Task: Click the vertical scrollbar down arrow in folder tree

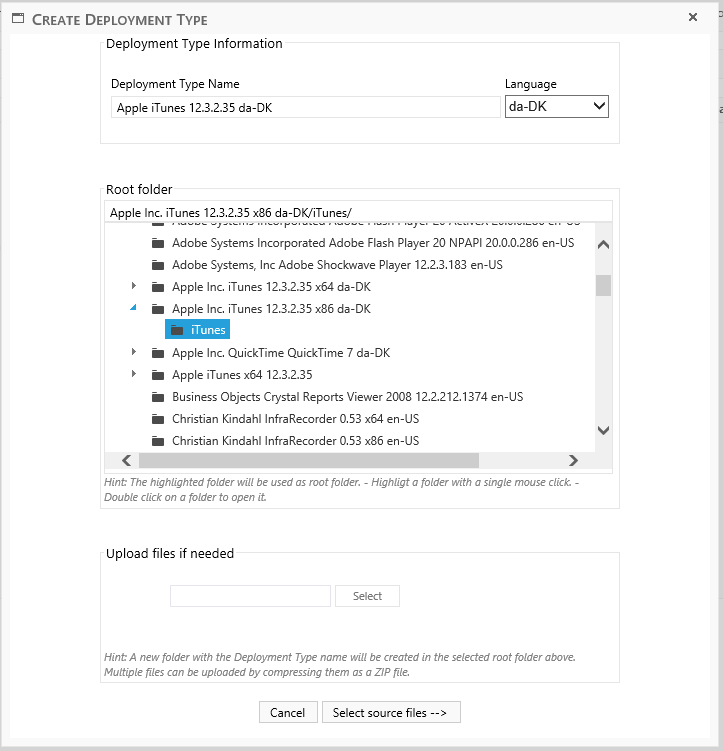Action: 603,430
